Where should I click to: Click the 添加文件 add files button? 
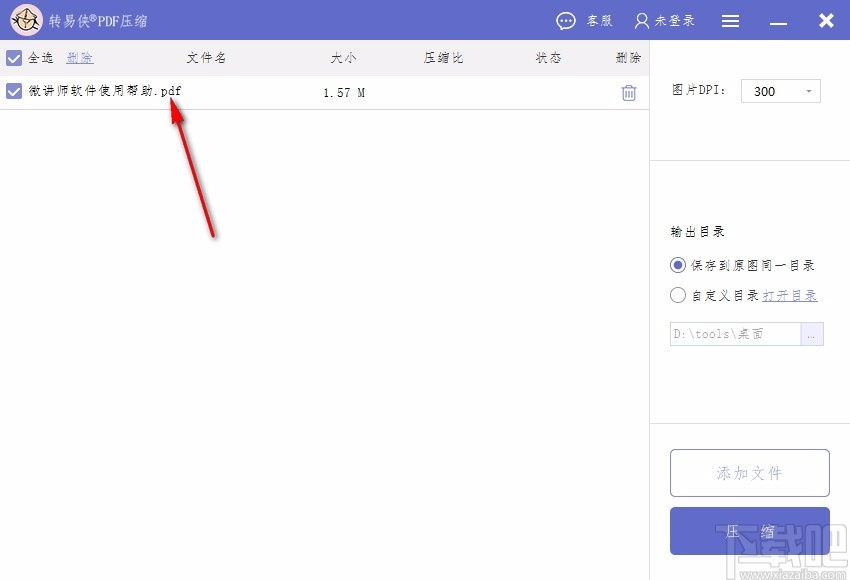[x=749, y=472]
